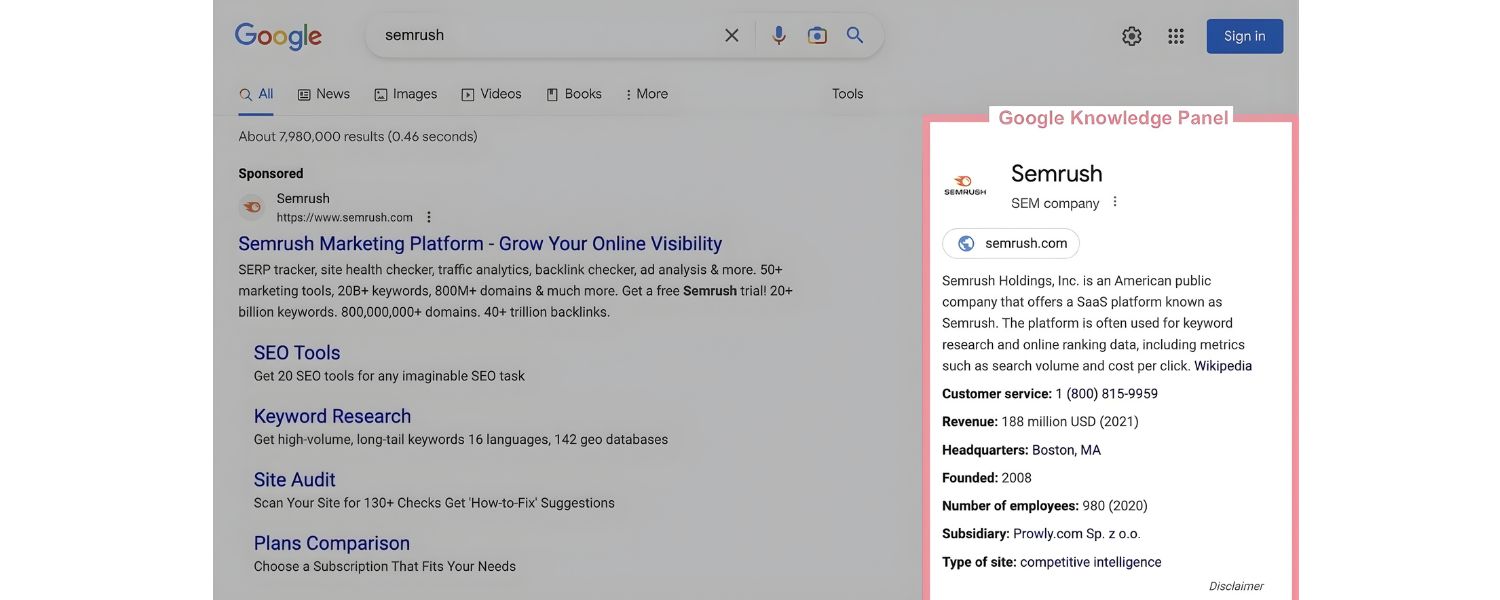This screenshot has width=1500, height=600.
Task: Open the Videos results tab
Action: coord(491,94)
